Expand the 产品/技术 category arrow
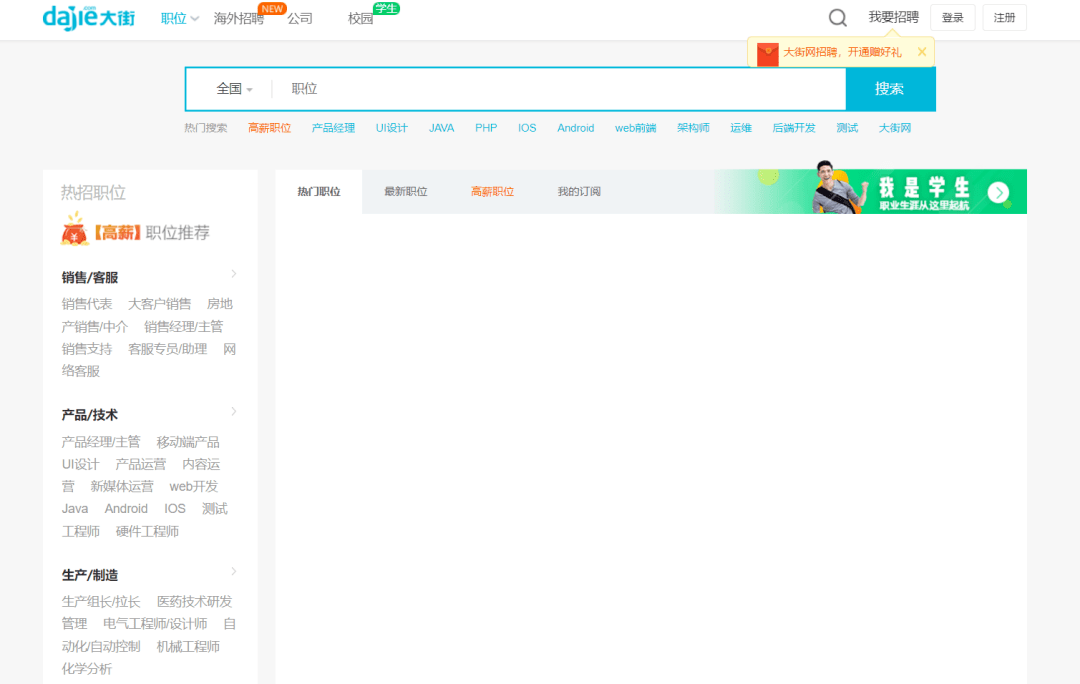The height and width of the screenshot is (684, 1080). pos(234,411)
